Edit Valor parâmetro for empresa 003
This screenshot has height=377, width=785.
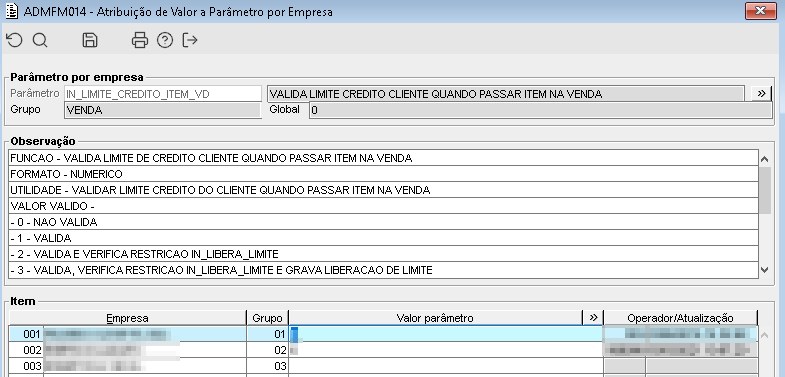point(446,366)
